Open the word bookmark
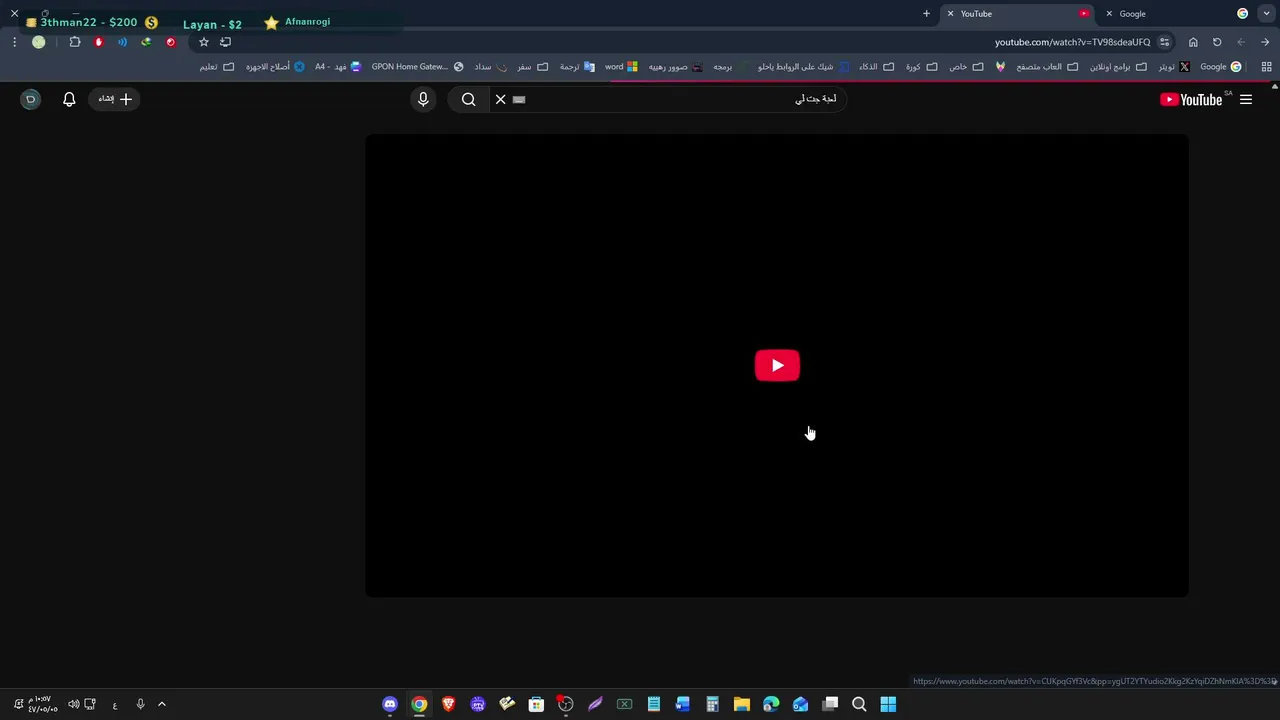The height and width of the screenshot is (720, 1280). [x=621, y=67]
